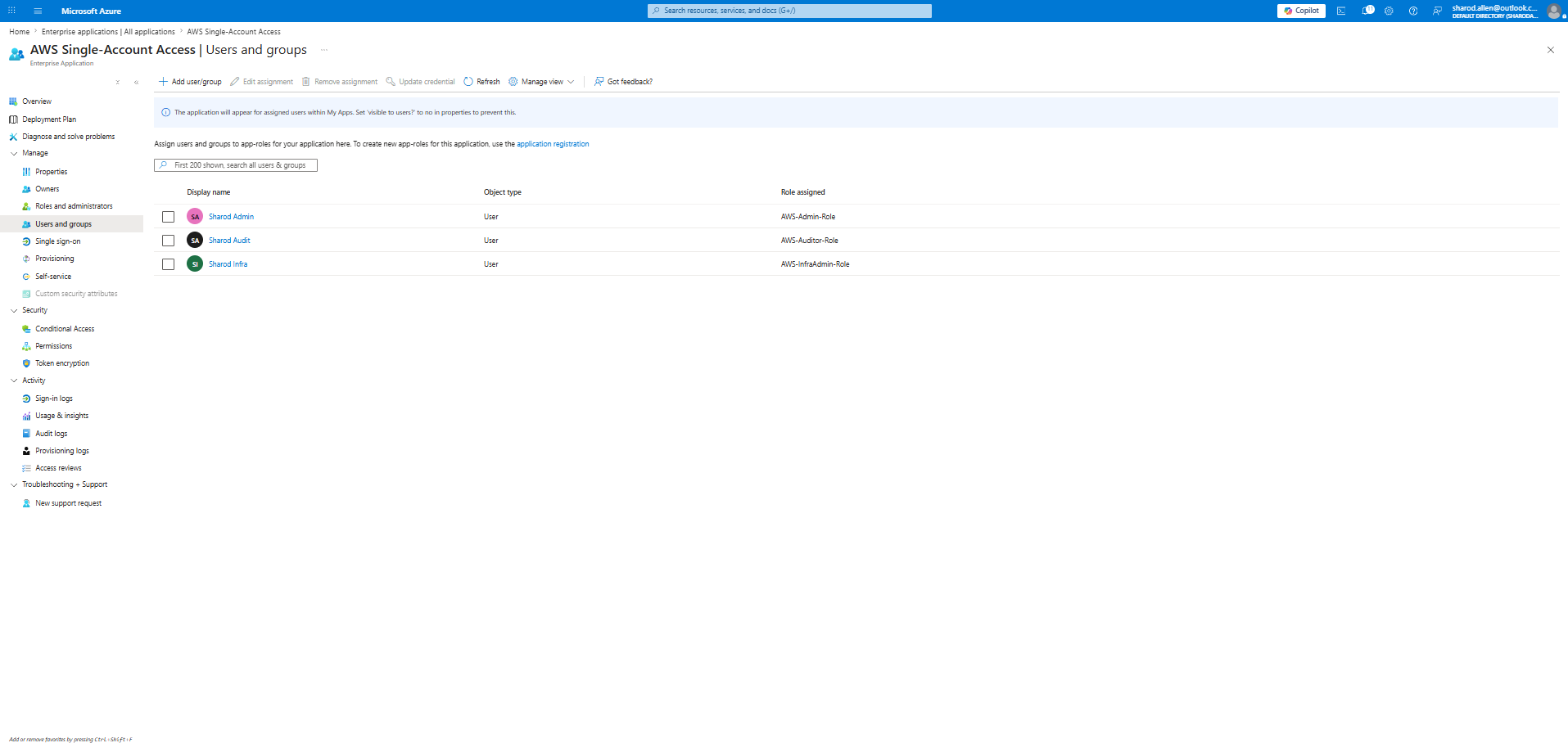The height and width of the screenshot is (743, 1568).
Task: Open Access reviews
Action: [58, 468]
